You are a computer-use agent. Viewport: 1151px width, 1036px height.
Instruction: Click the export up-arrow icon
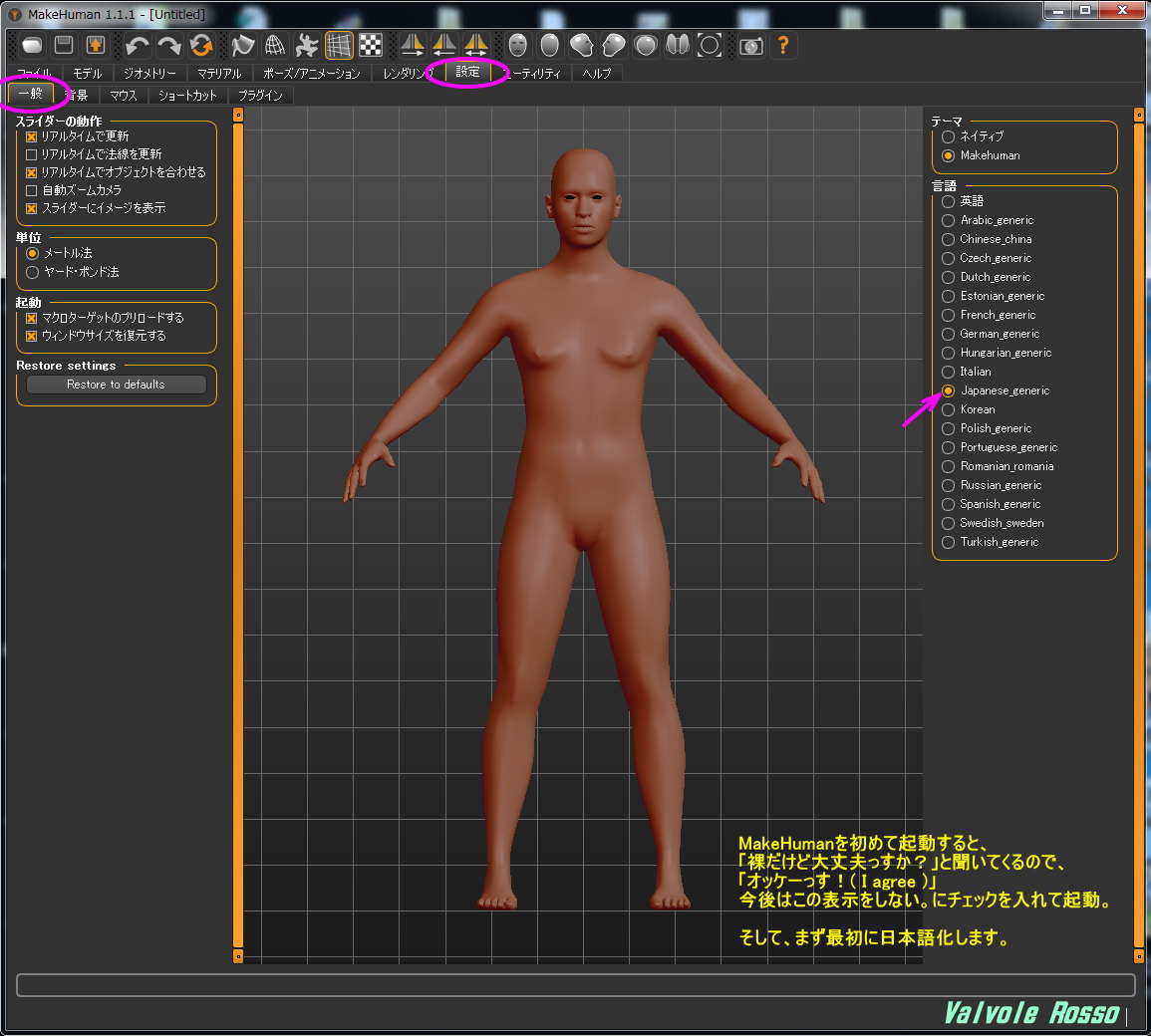(x=96, y=45)
